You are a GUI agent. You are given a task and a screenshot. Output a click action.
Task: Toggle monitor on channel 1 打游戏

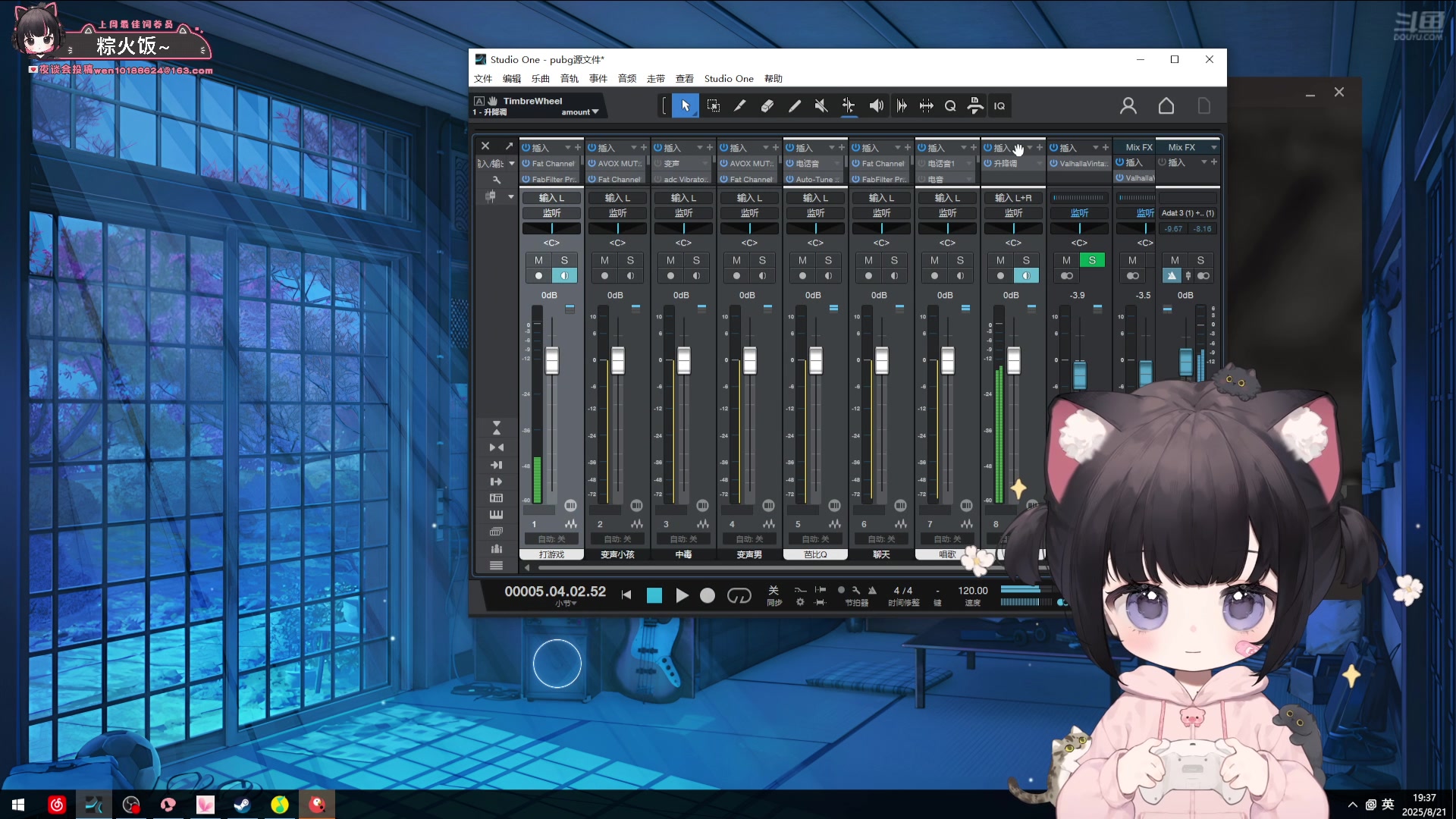click(564, 276)
